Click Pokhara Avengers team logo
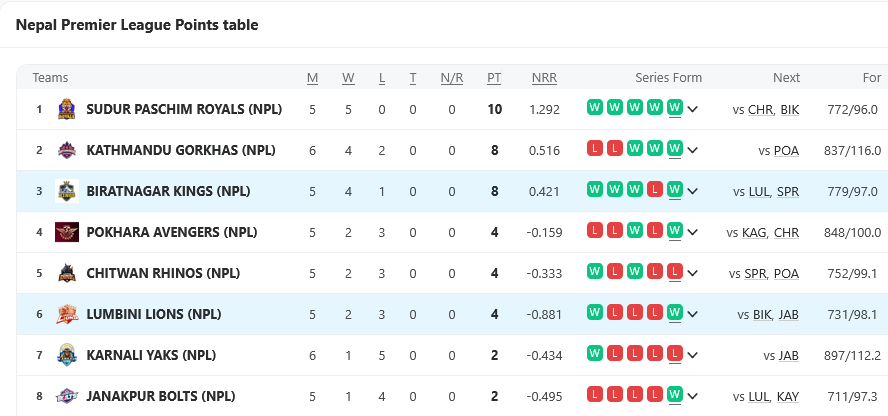 pos(67,232)
